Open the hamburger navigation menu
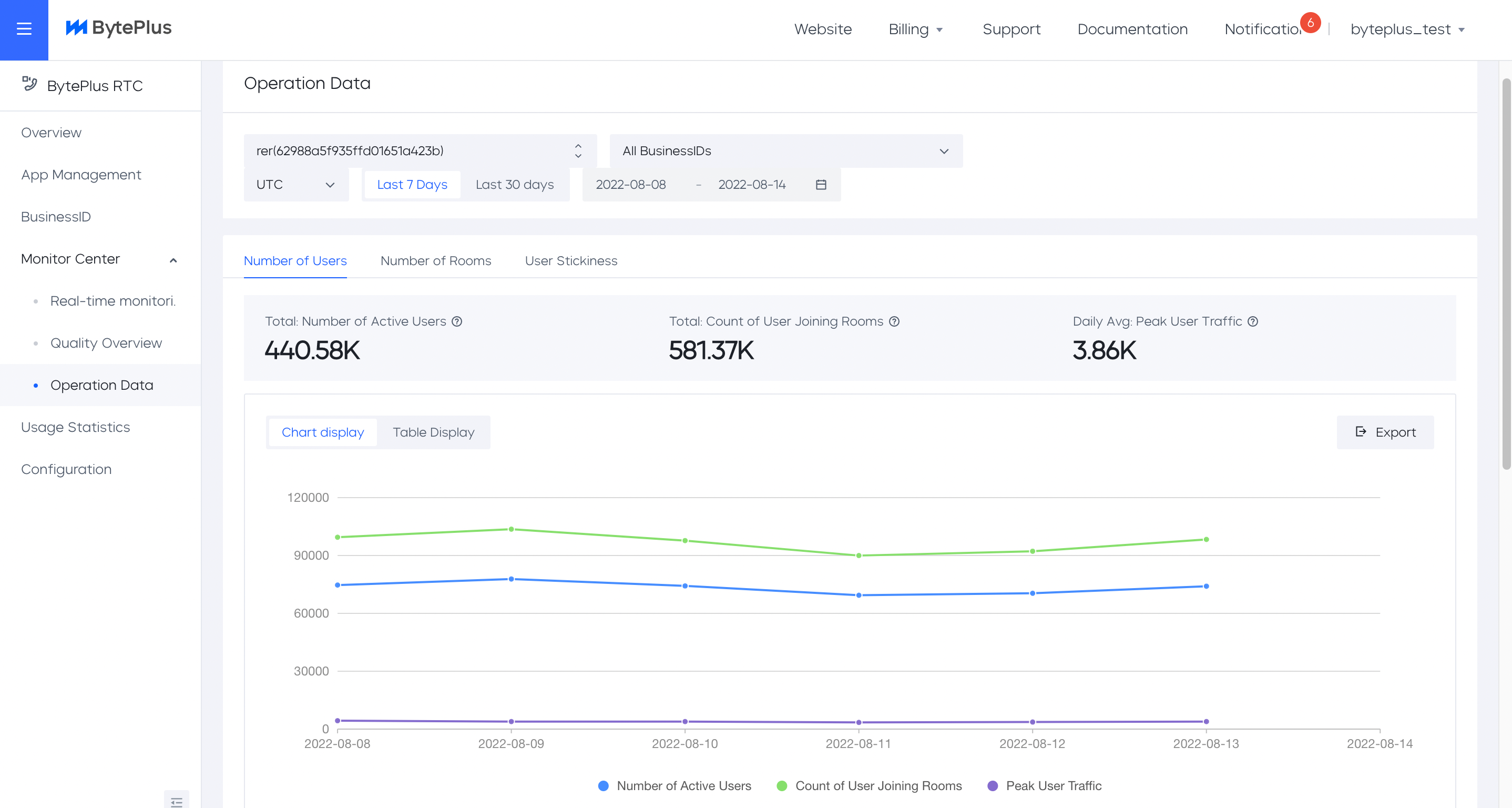The width and height of the screenshot is (1512, 808). [24, 29]
